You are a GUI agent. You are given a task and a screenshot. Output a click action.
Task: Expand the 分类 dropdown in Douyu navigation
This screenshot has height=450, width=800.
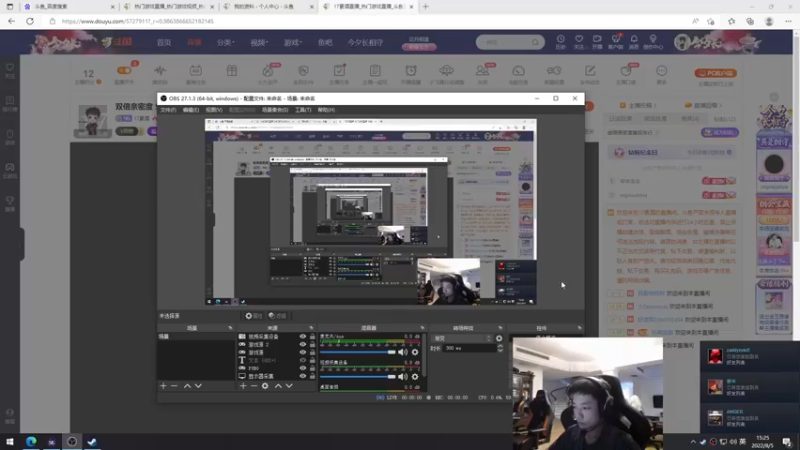226,42
